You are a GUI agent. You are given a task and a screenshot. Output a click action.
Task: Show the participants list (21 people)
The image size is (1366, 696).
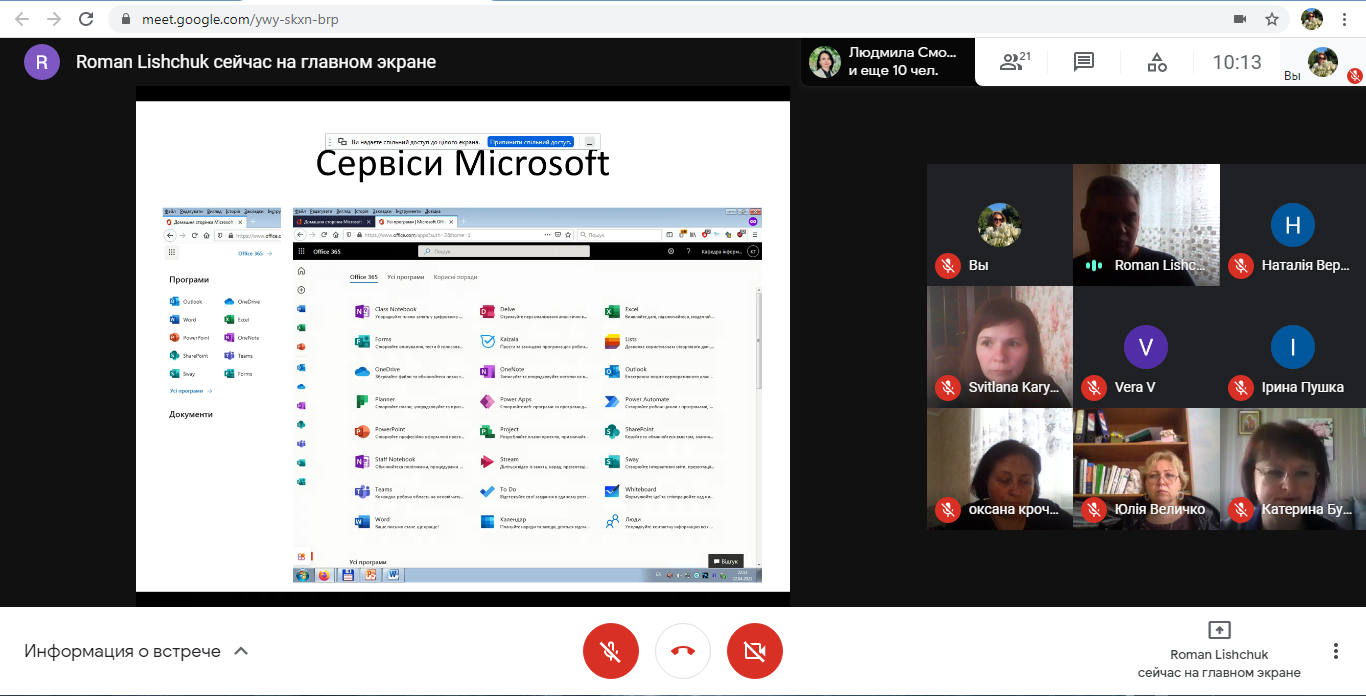(x=1015, y=62)
